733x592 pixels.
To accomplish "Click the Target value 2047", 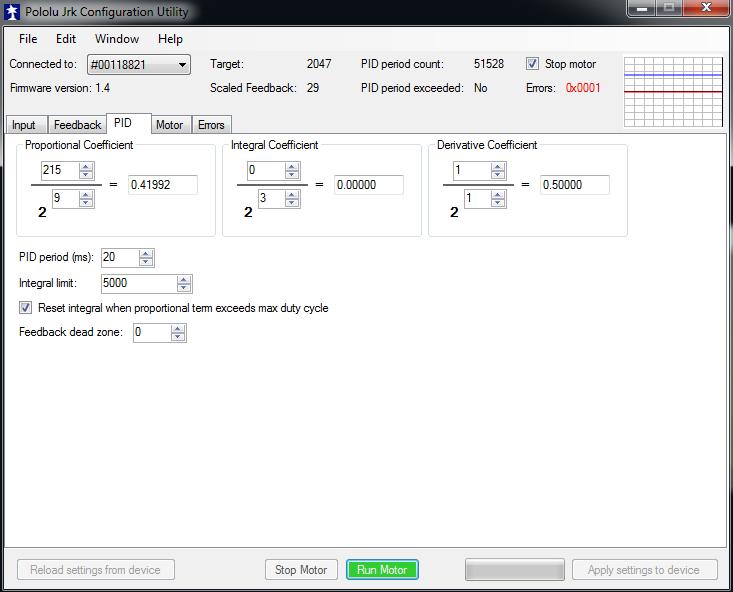I will tap(319, 64).
